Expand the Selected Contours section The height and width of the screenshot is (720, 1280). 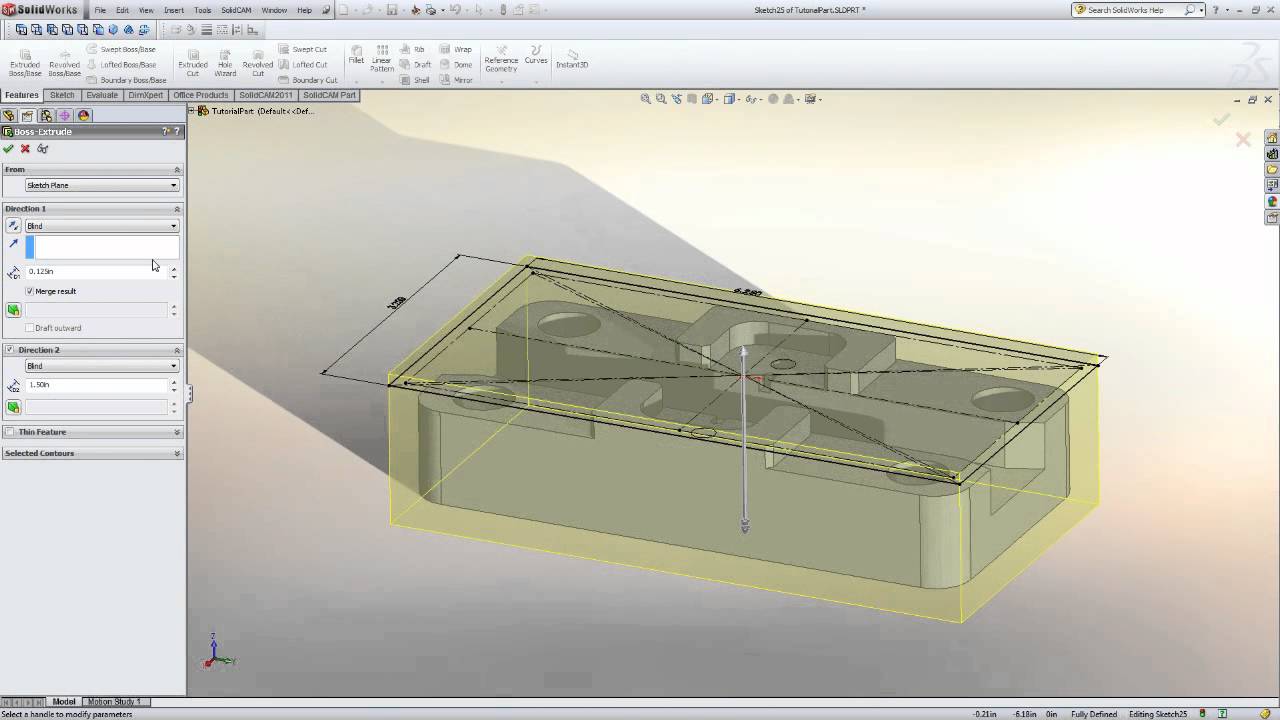(177, 453)
